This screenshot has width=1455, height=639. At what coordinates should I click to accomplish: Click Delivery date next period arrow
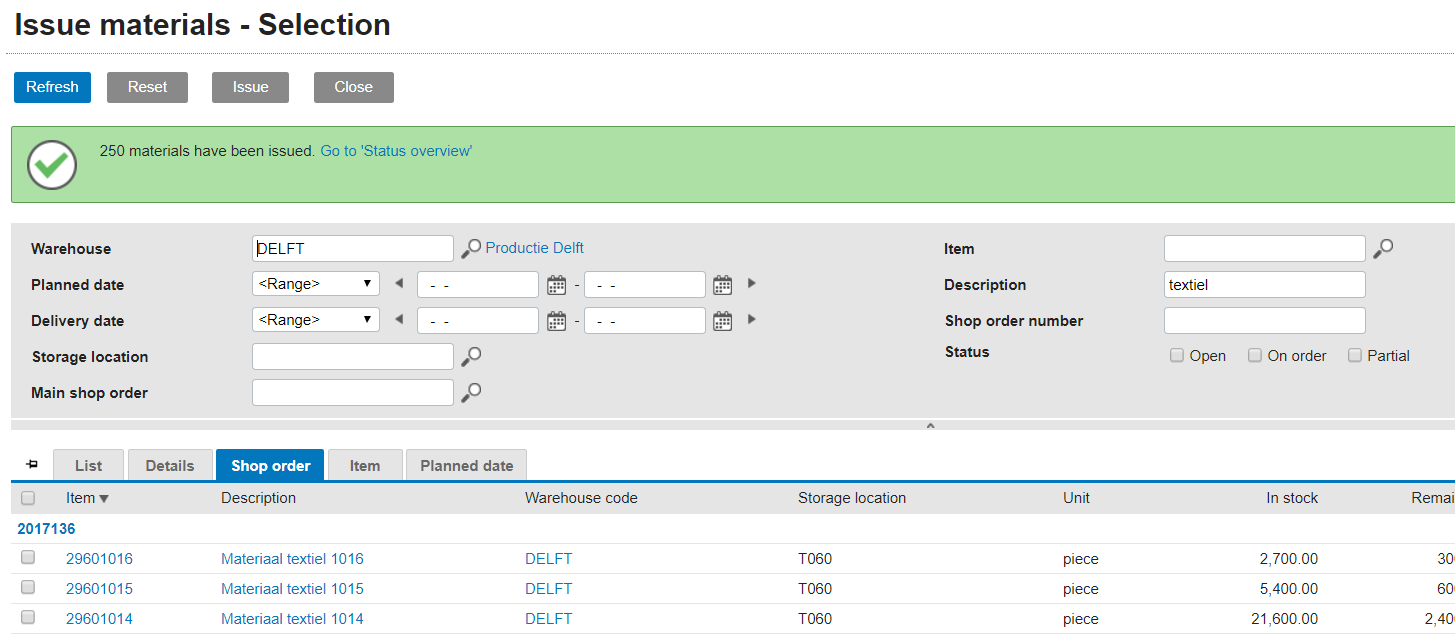pyautogui.click(x=752, y=320)
